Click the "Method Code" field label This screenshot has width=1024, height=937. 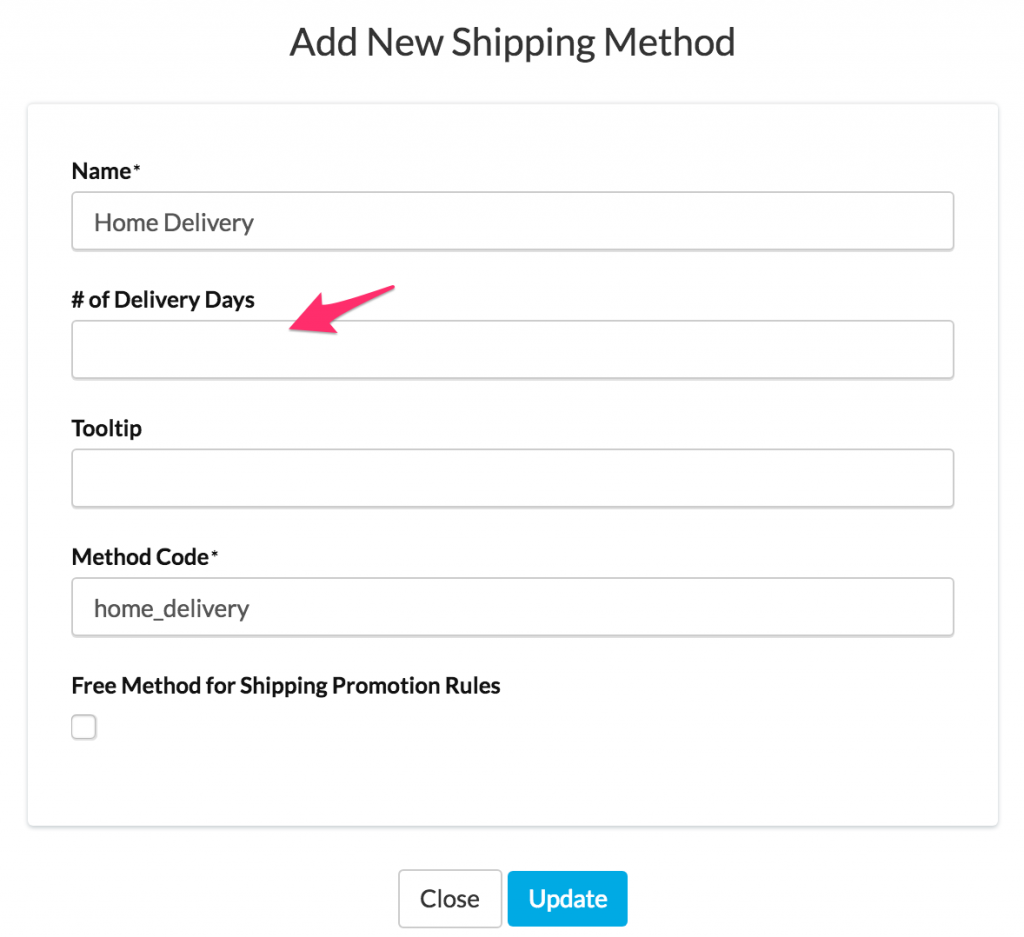pyautogui.click(x=139, y=557)
